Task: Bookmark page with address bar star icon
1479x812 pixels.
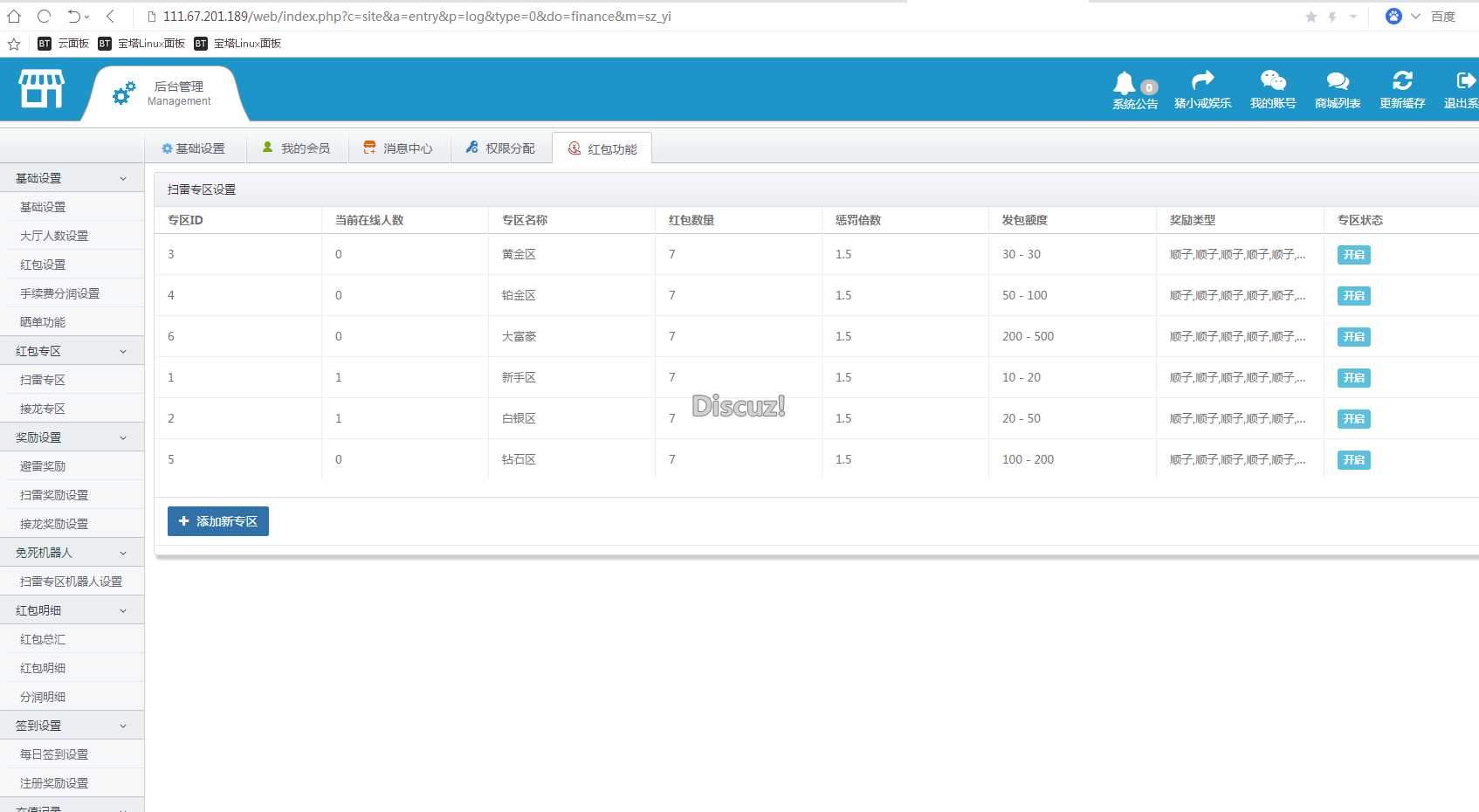Action: [1310, 17]
